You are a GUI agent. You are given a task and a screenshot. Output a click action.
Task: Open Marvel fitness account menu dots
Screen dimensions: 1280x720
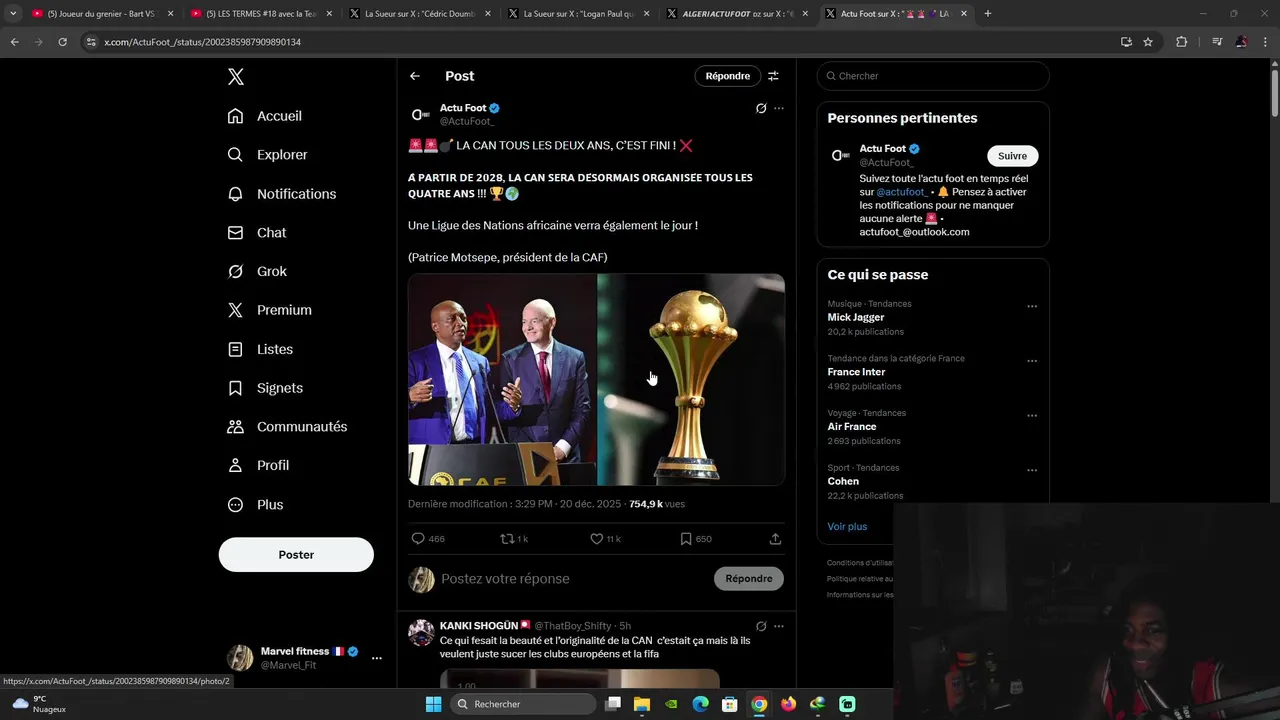(377, 658)
